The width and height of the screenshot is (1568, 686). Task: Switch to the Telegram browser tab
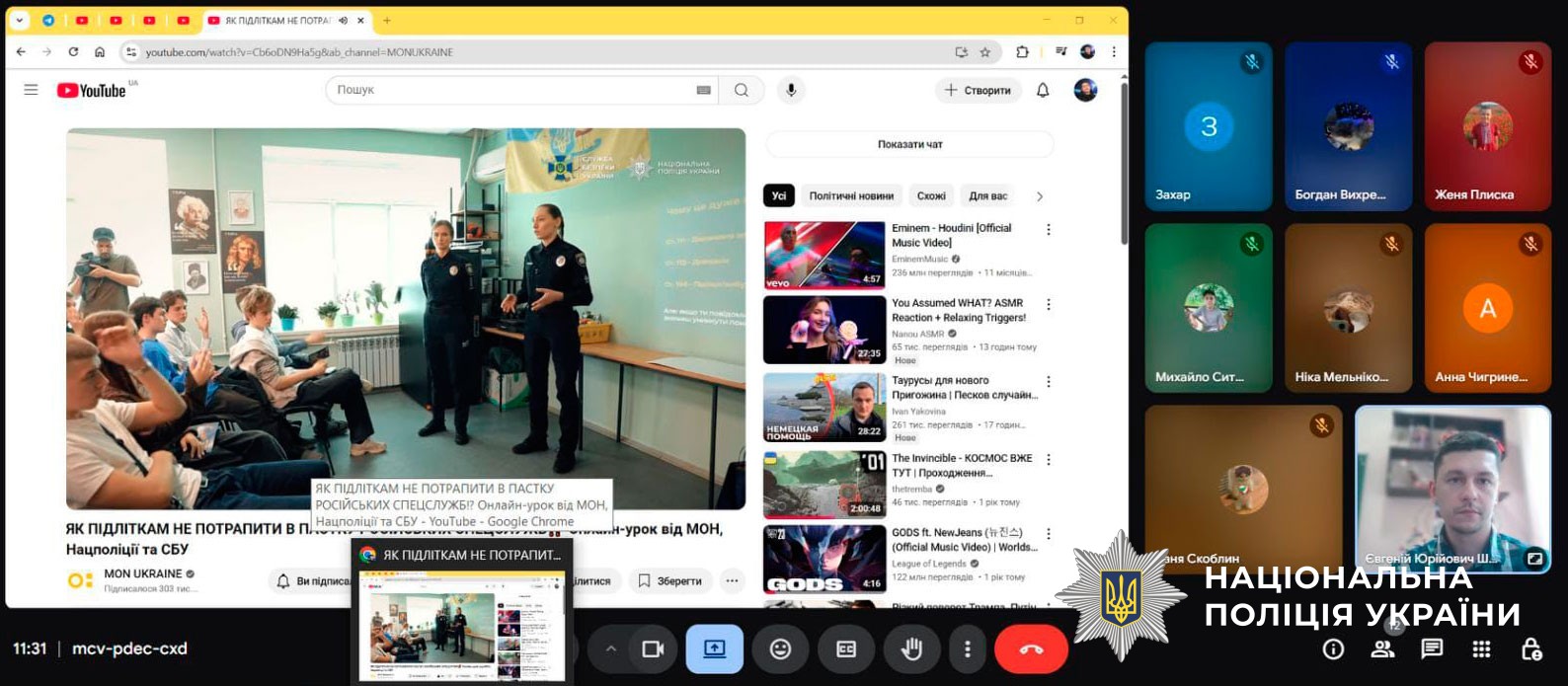click(x=48, y=20)
